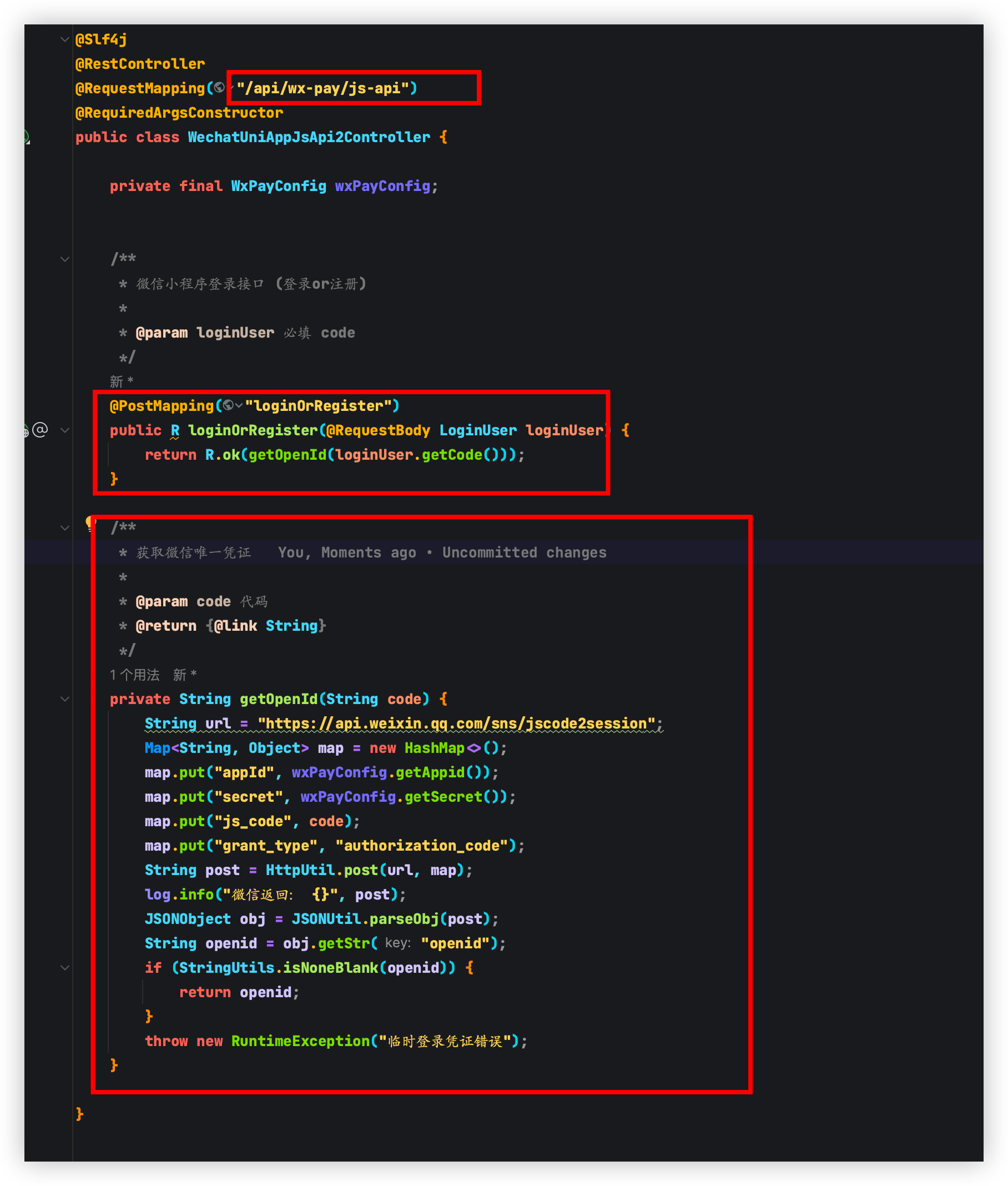
Task: Fold the loginOrRegister method body
Action: pyautogui.click(x=64, y=430)
